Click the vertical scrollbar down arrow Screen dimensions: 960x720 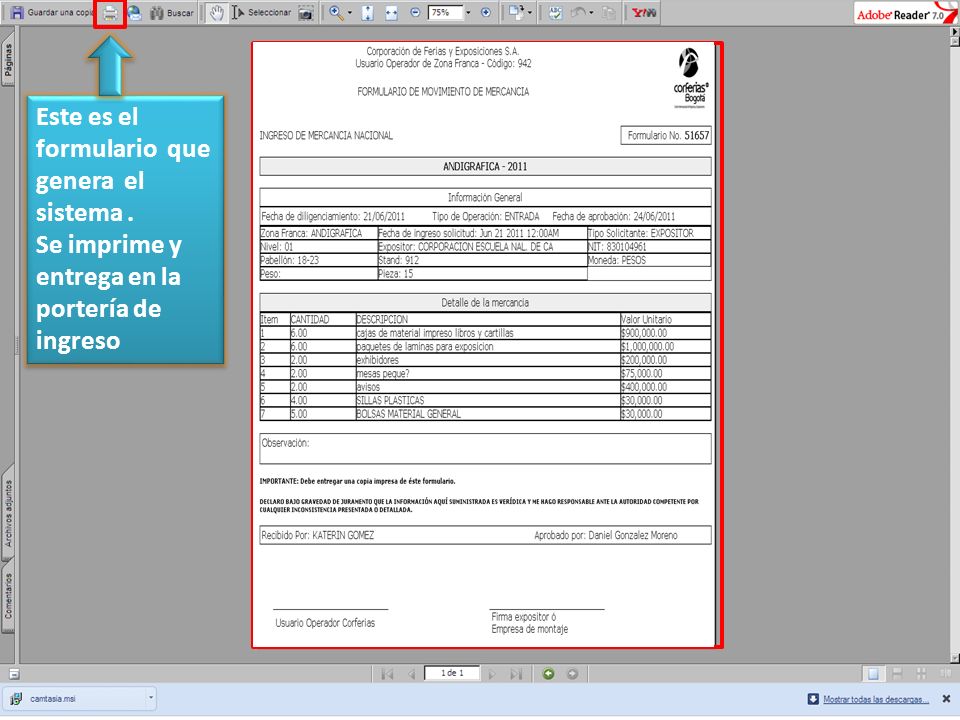(954, 658)
